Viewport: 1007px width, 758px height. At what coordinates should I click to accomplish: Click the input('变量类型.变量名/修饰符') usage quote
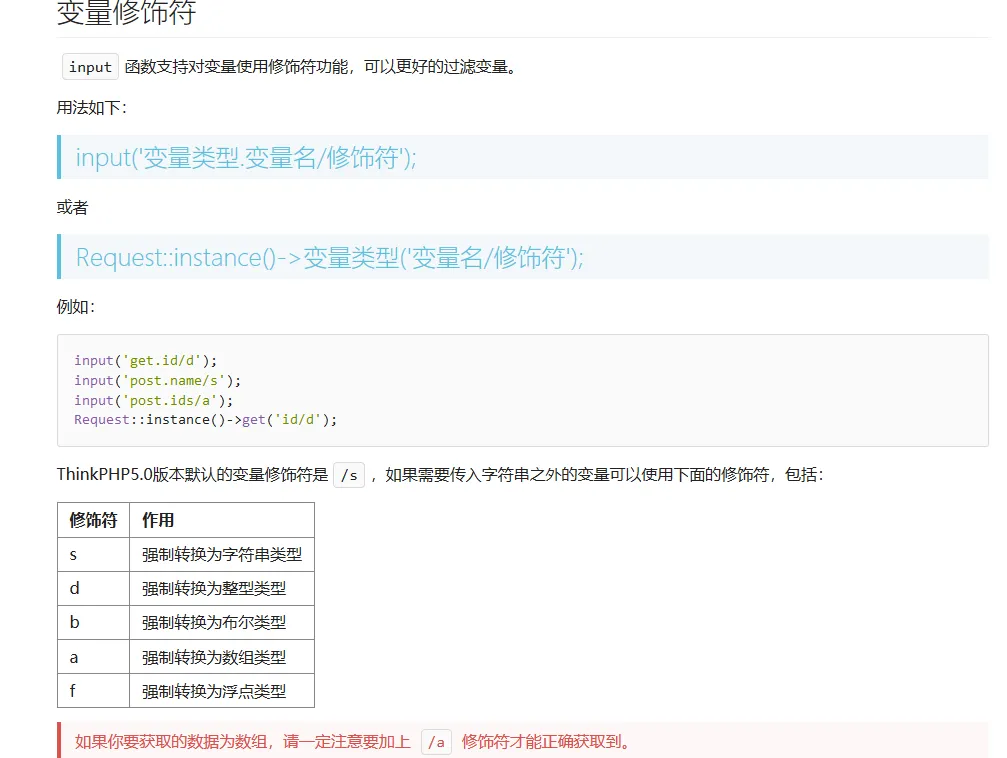pyautogui.click(x=245, y=158)
